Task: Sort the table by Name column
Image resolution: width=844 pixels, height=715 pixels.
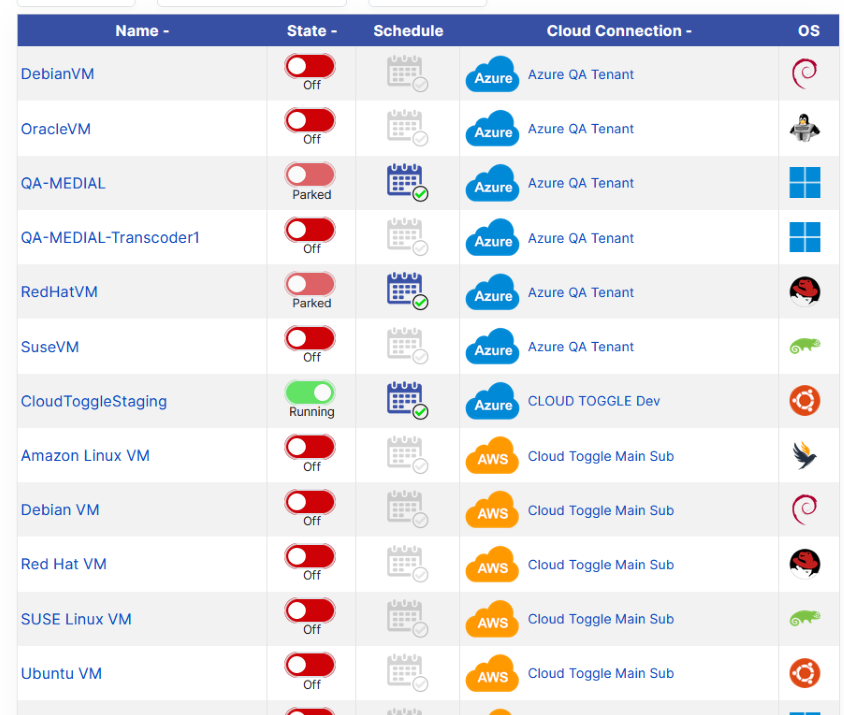Action: coord(142,31)
